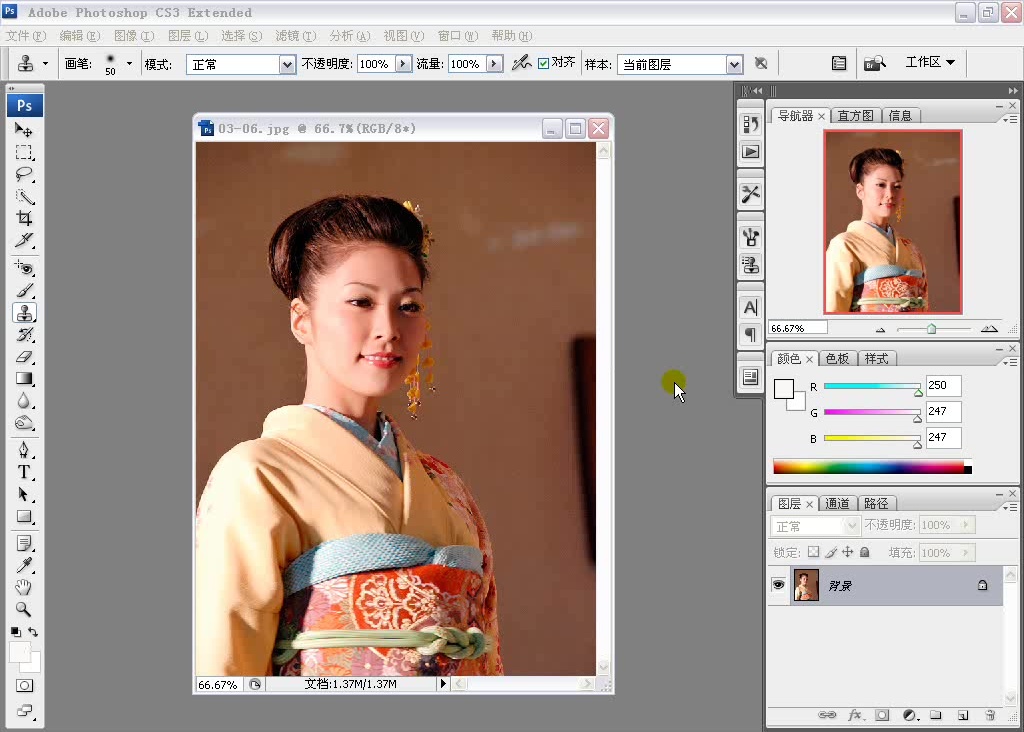This screenshot has width=1024, height=732.
Task: Open the 模式 blend mode dropdown
Action: pyautogui.click(x=240, y=64)
